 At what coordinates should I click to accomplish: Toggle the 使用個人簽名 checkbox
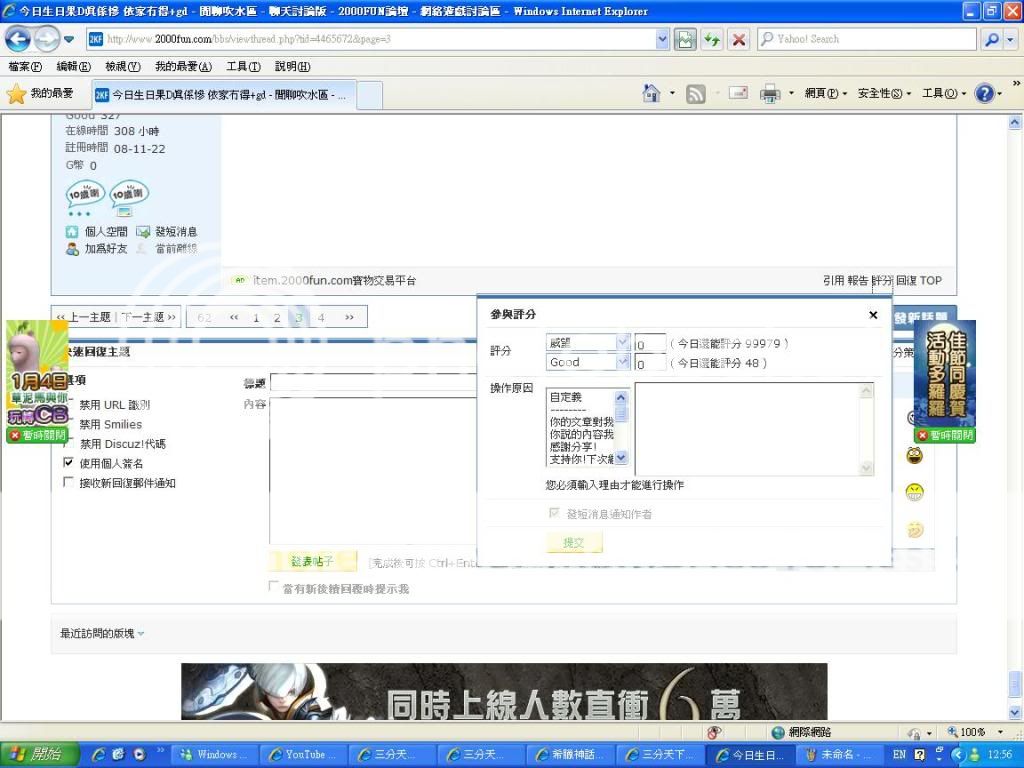pos(68,463)
